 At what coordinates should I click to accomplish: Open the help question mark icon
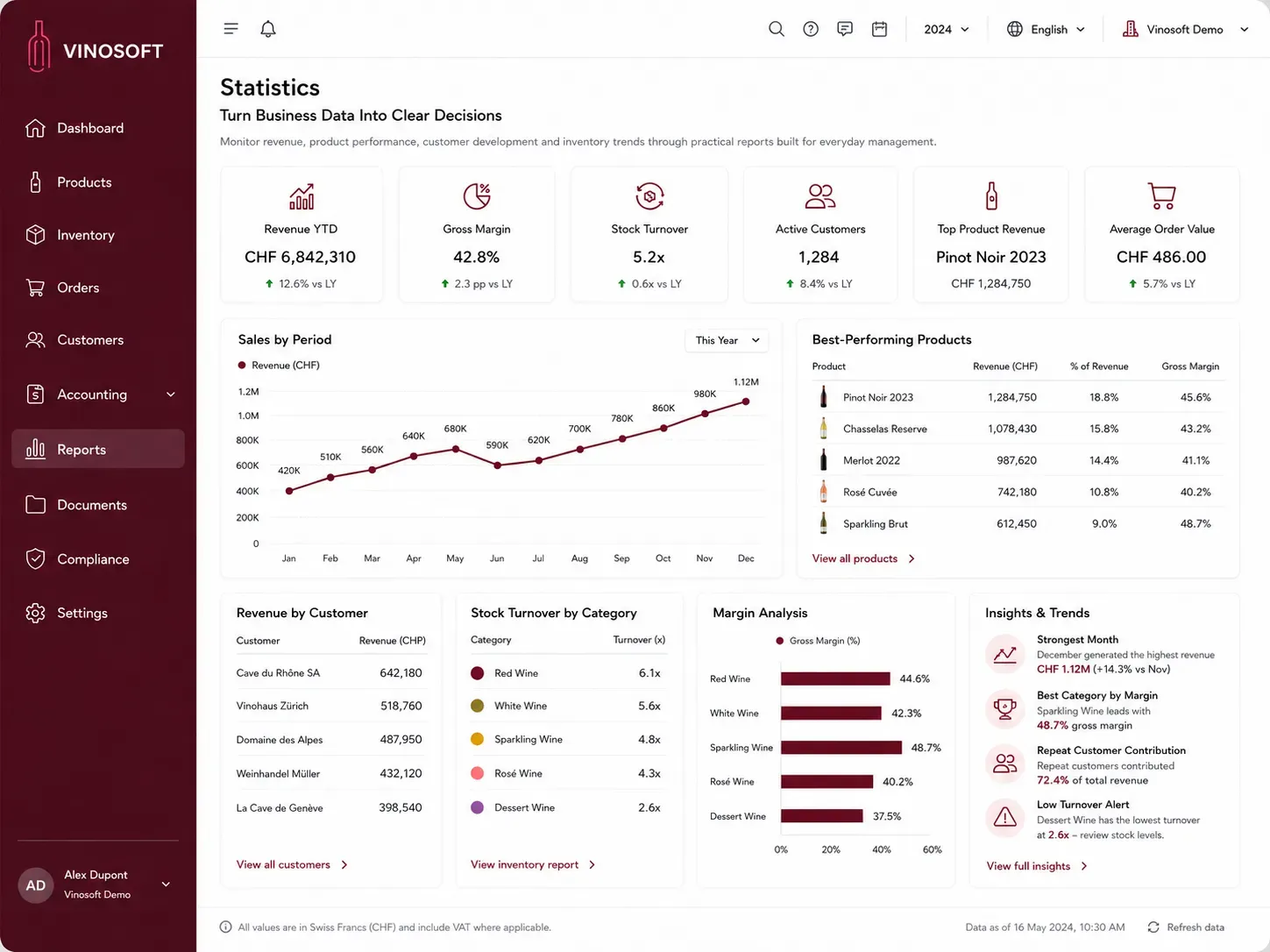point(811,29)
